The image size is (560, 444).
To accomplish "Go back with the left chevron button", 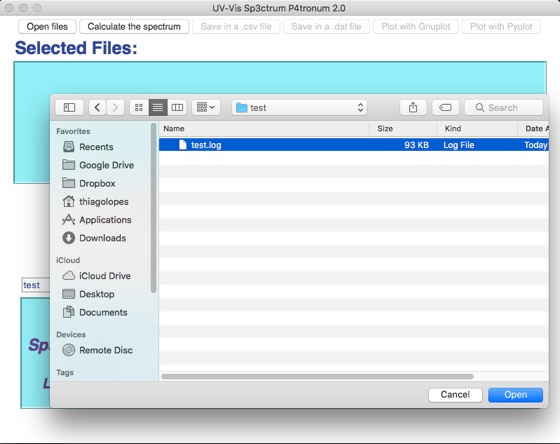I will coord(97,108).
